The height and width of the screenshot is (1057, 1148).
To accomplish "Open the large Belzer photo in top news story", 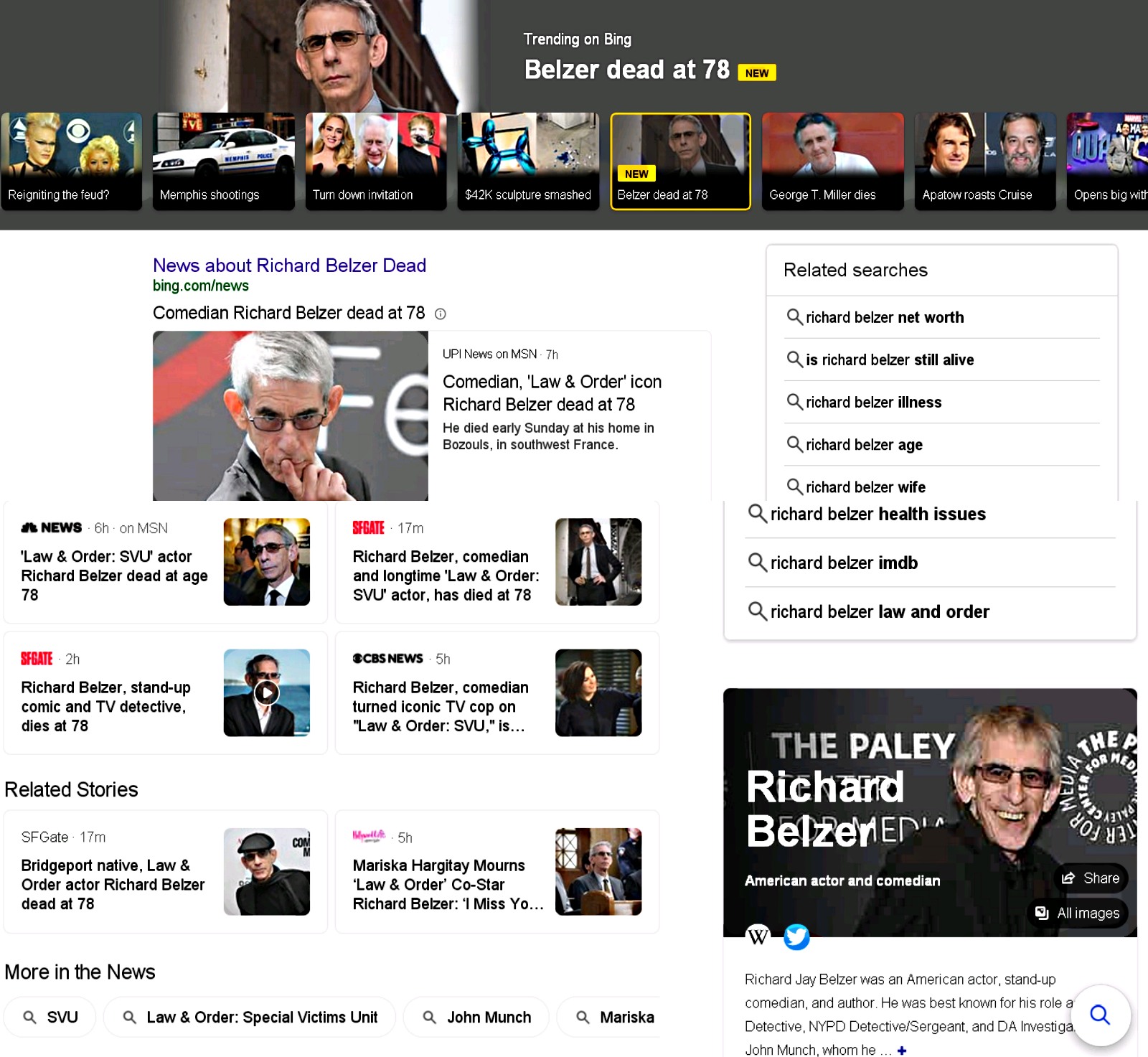I will click(291, 415).
